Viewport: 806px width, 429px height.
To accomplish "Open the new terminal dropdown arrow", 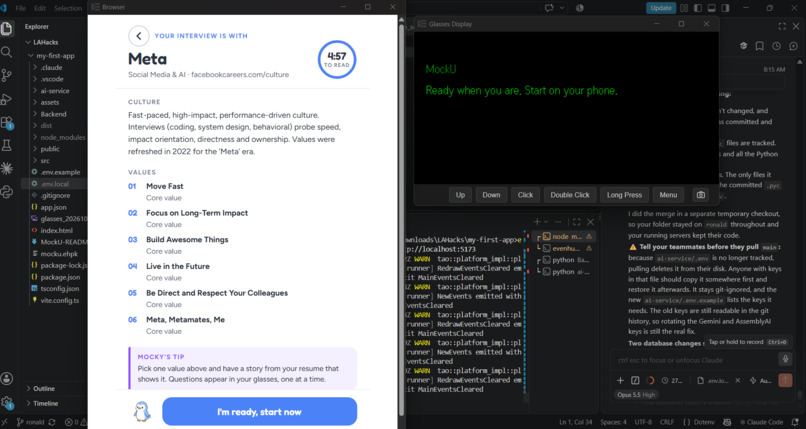I will point(546,222).
